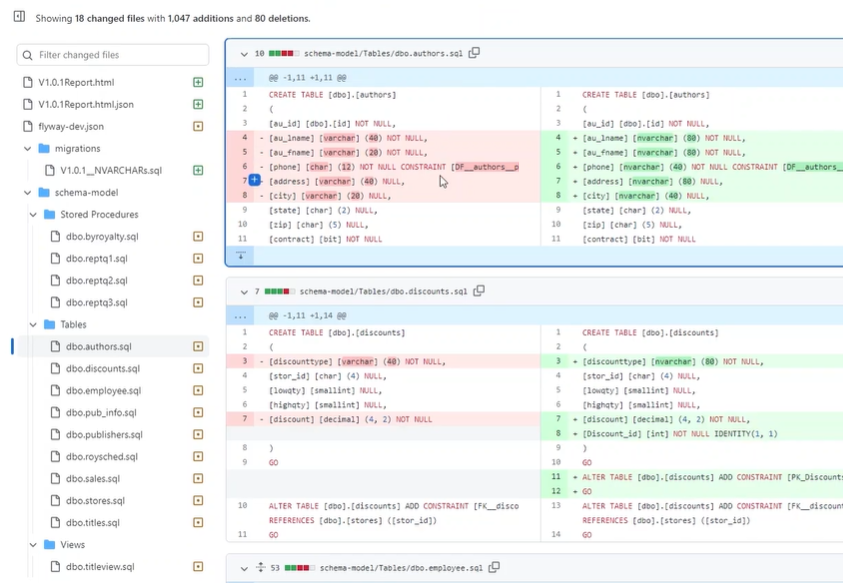The width and height of the screenshot is (843, 583).
Task: Copy dbo.authors.sql file path
Action: 474,53
